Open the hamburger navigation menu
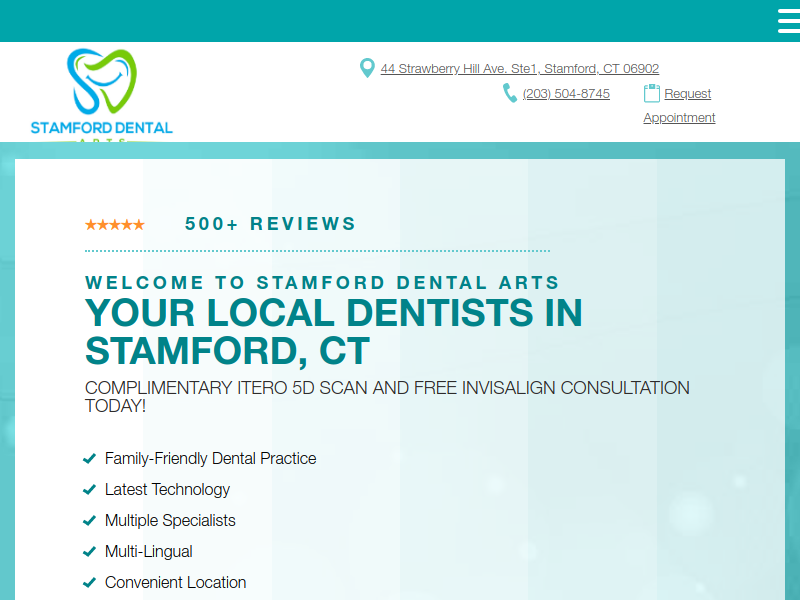The height and width of the screenshot is (600, 800). coord(789,21)
